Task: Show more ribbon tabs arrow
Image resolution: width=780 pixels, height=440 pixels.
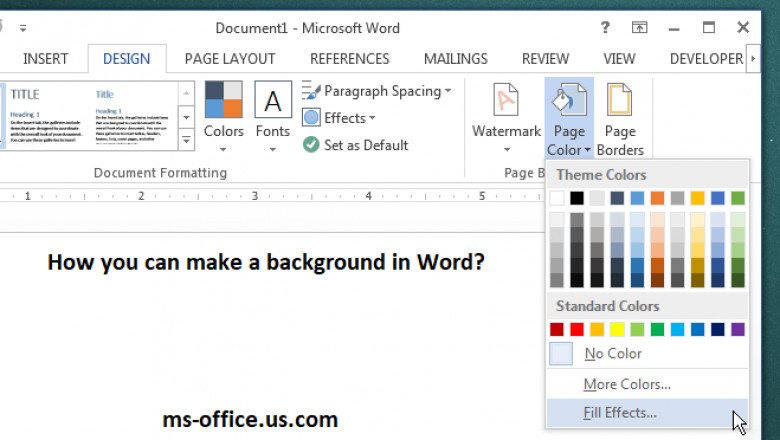Action: 753,59
